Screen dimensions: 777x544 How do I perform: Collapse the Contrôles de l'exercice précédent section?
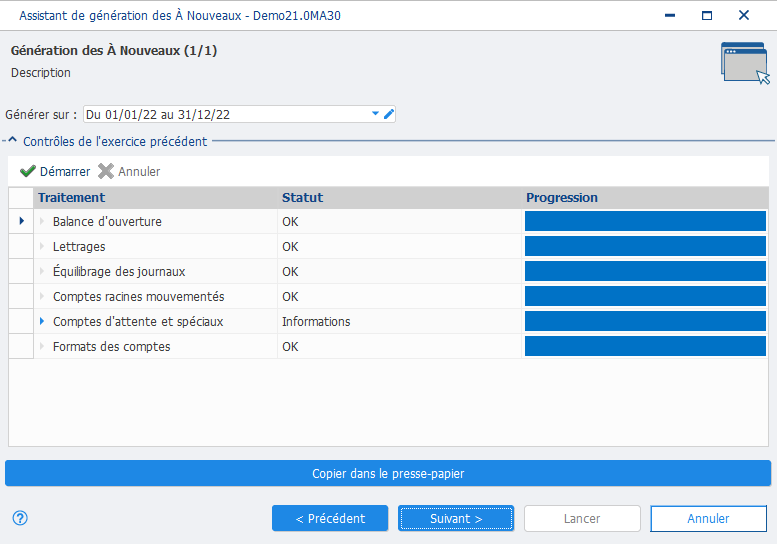13,141
